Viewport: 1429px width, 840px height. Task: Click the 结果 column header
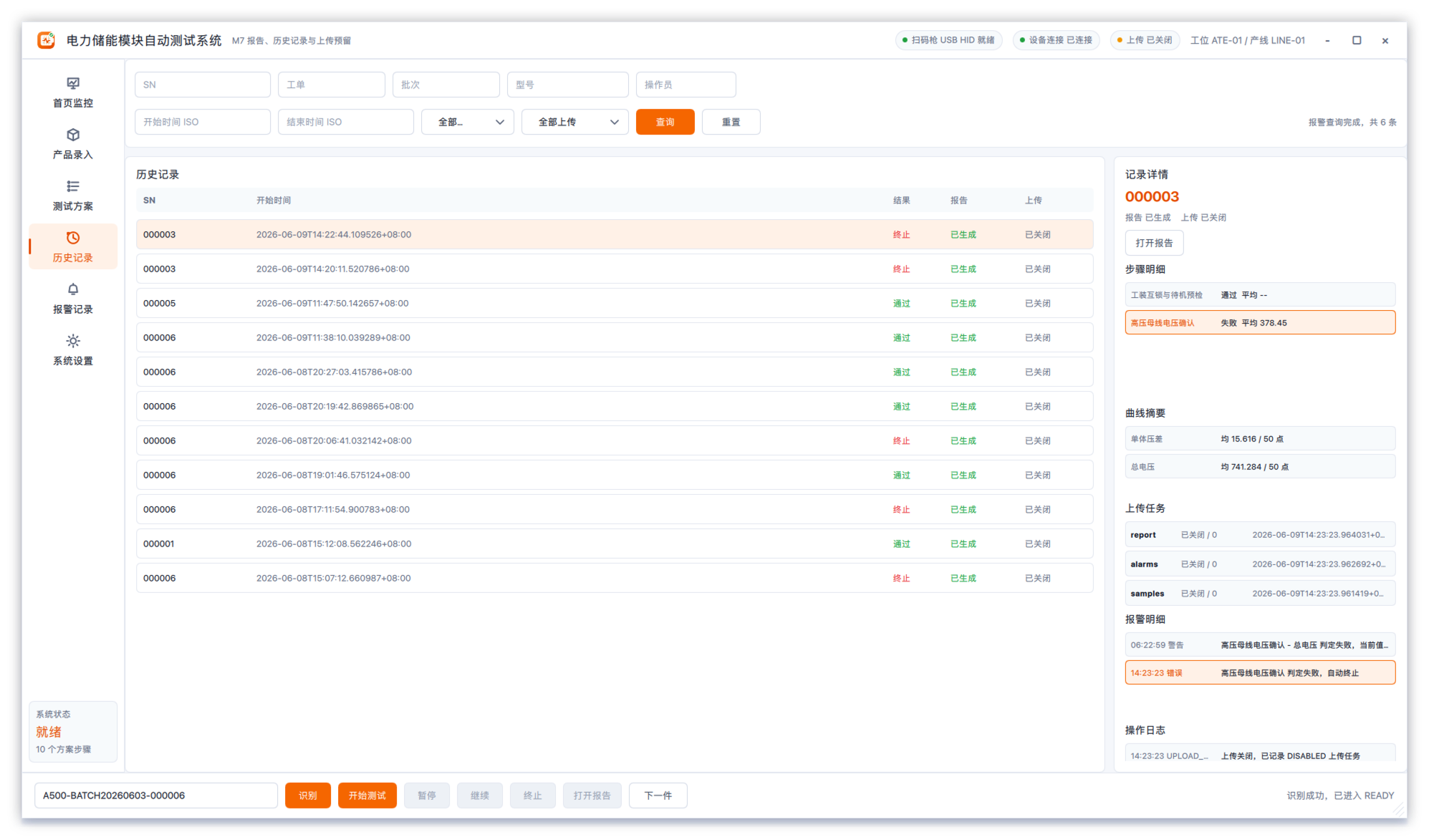[902, 201]
